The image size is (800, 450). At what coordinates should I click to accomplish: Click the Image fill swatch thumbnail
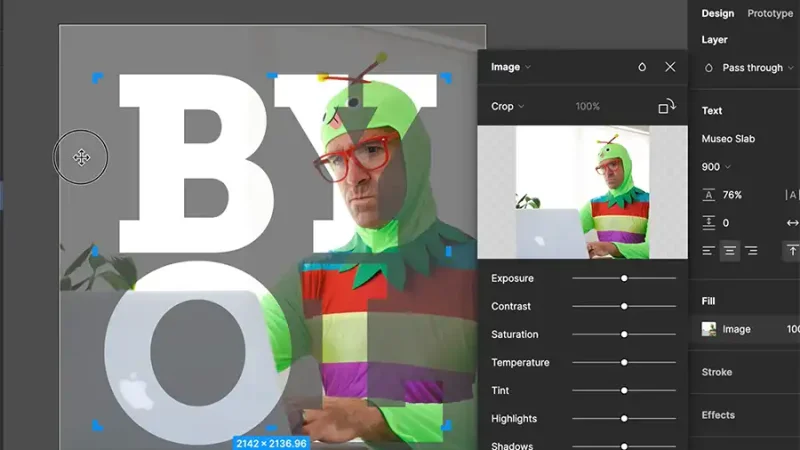pyautogui.click(x=709, y=329)
